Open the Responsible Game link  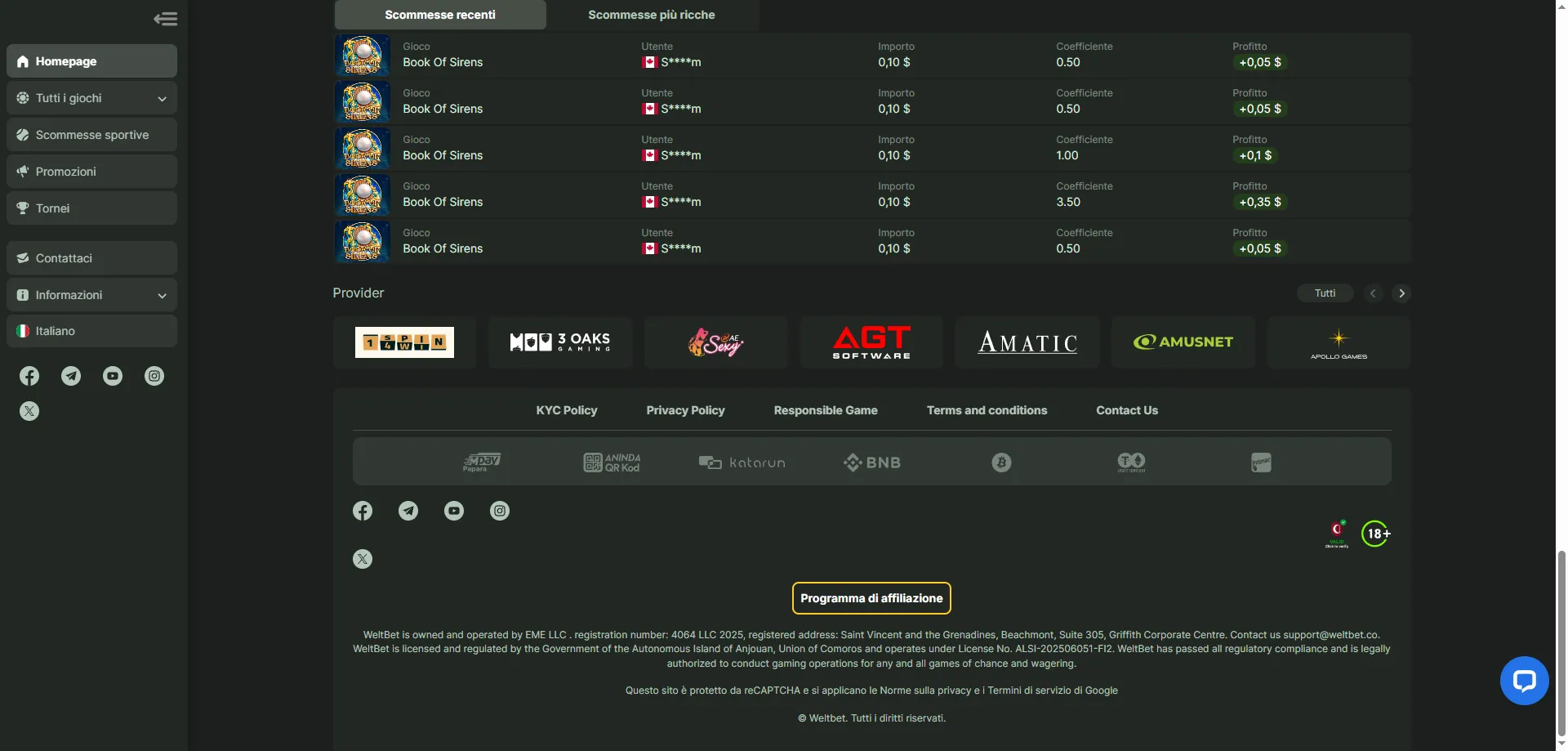826,410
